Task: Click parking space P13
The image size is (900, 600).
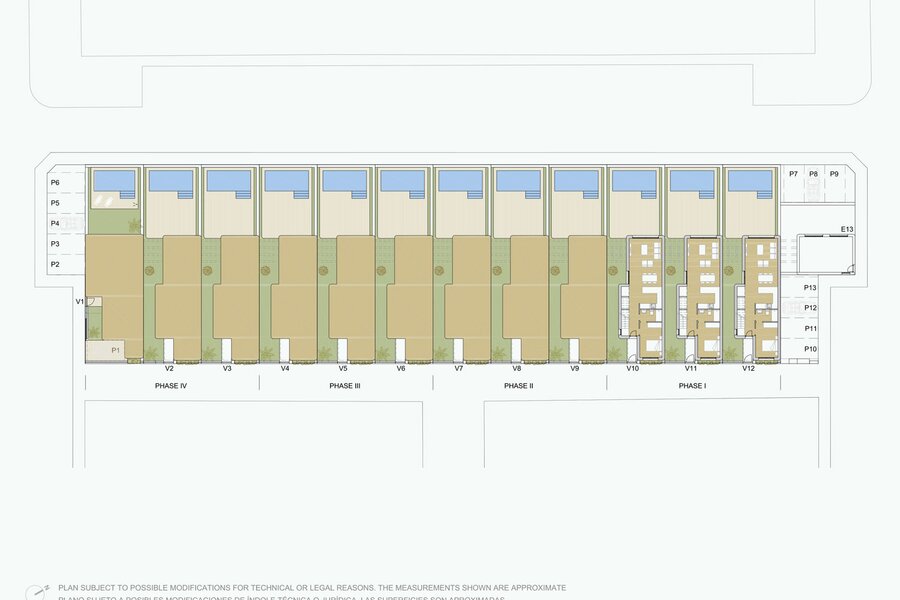Action: coord(811,288)
